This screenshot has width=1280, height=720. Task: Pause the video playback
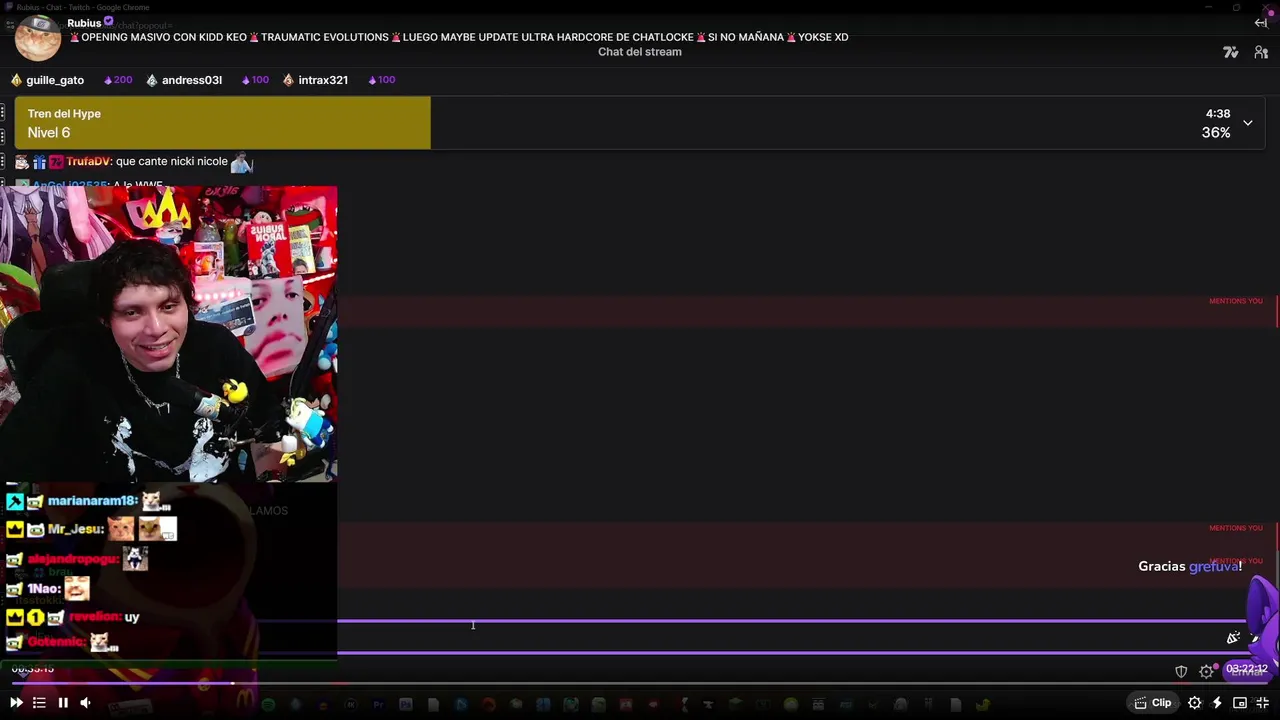point(63,703)
